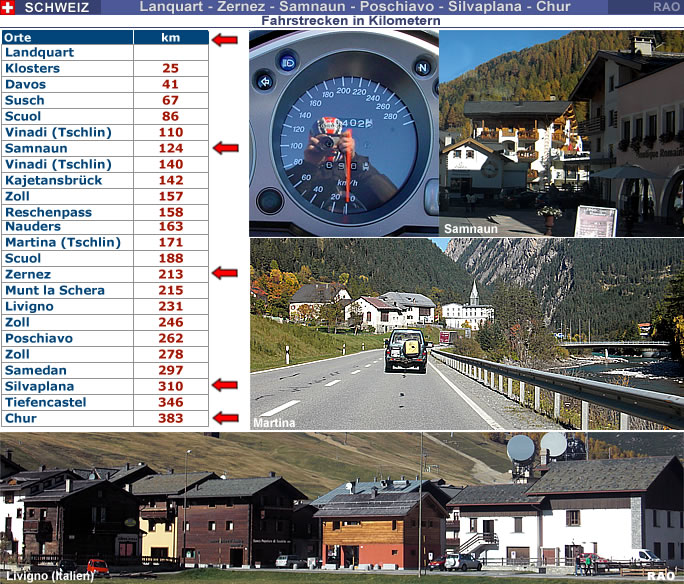Select the km column header
Image resolution: width=684 pixels, height=584 pixels.
(171, 38)
